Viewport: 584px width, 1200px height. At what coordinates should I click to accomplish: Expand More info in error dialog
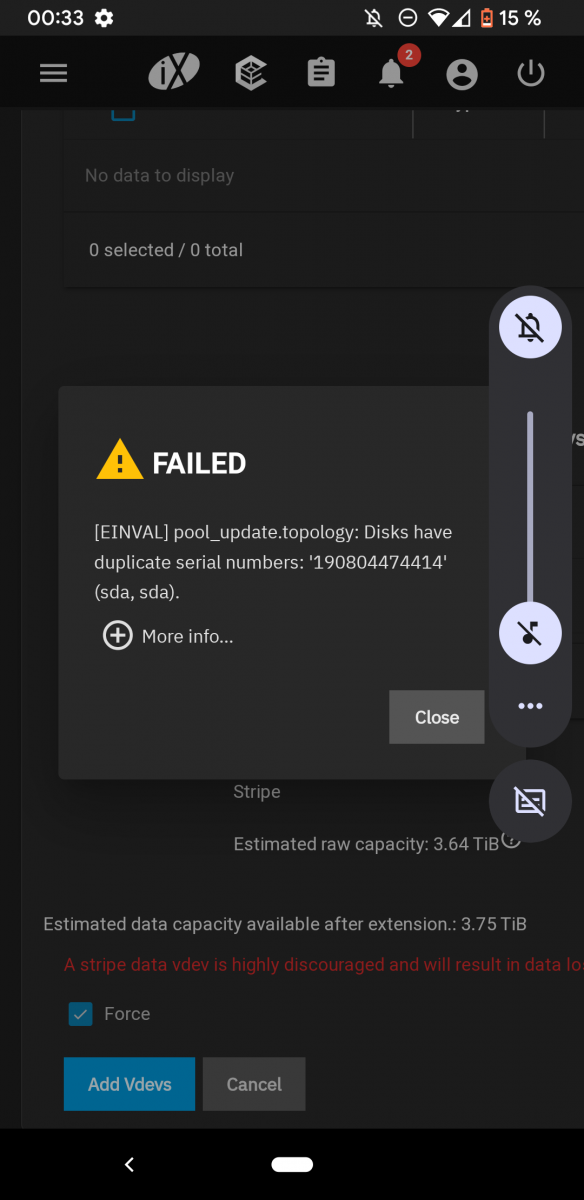click(x=168, y=636)
